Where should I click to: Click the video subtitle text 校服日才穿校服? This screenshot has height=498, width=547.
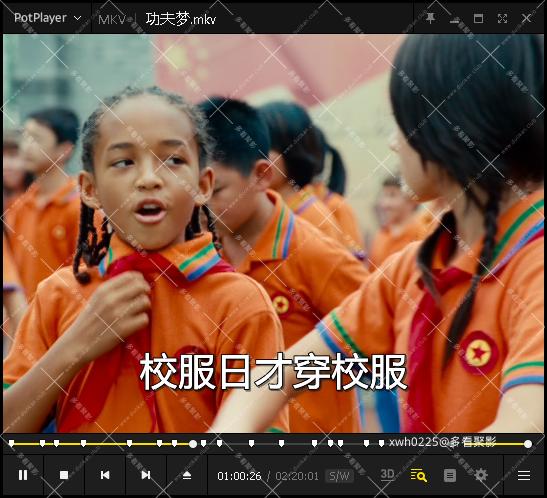pos(273,371)
